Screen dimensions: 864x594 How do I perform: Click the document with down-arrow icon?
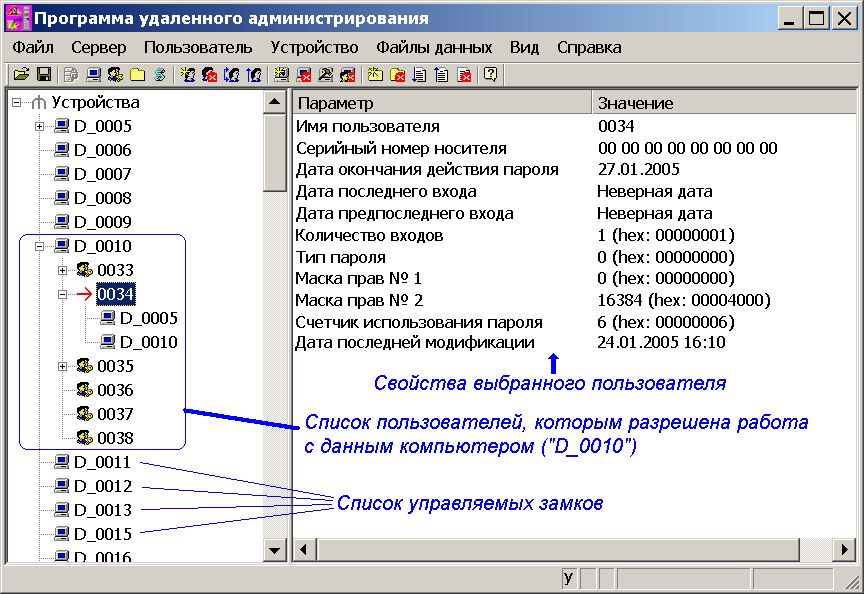coord(419,74)
